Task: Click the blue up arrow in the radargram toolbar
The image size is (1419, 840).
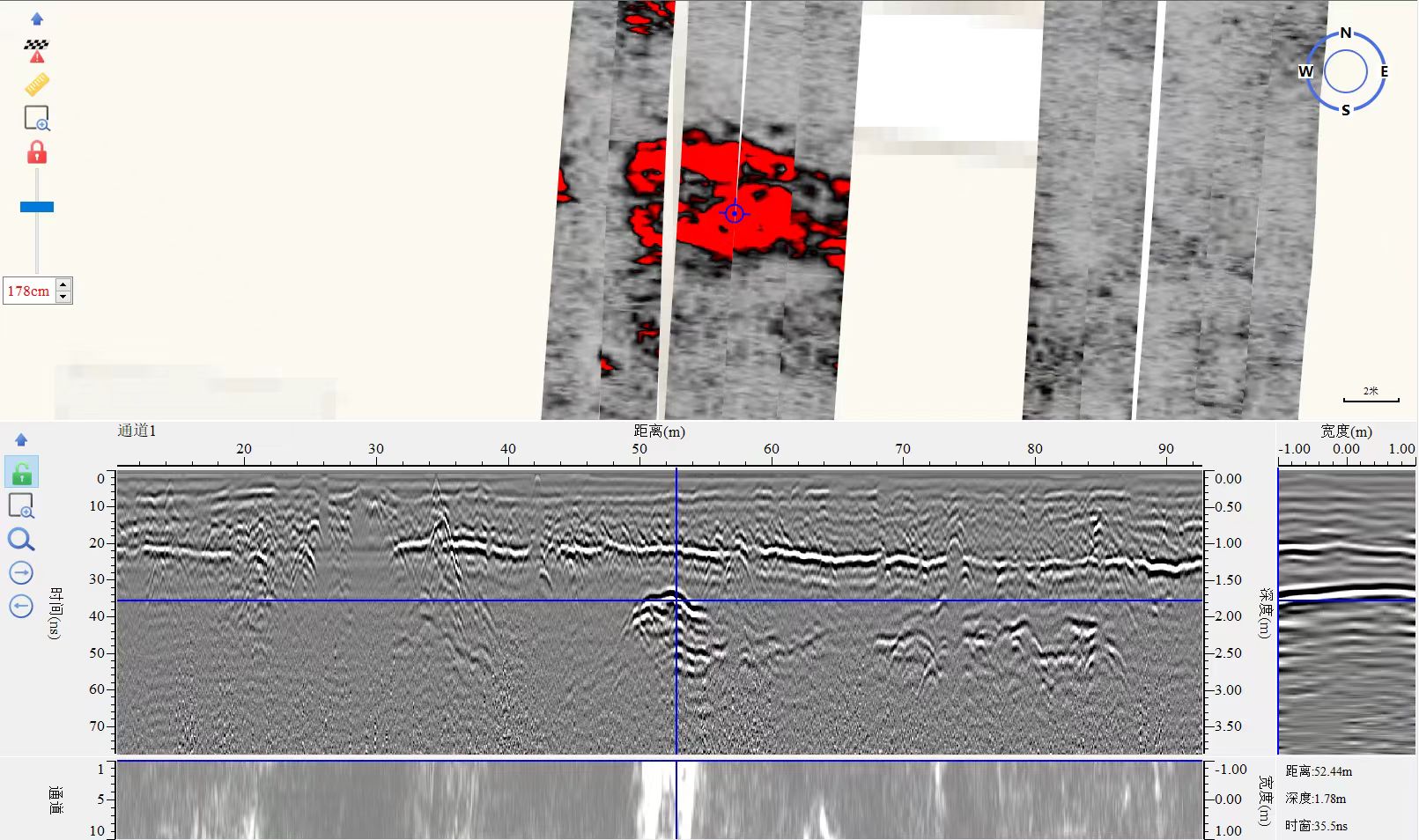Action: pos(21,439)
